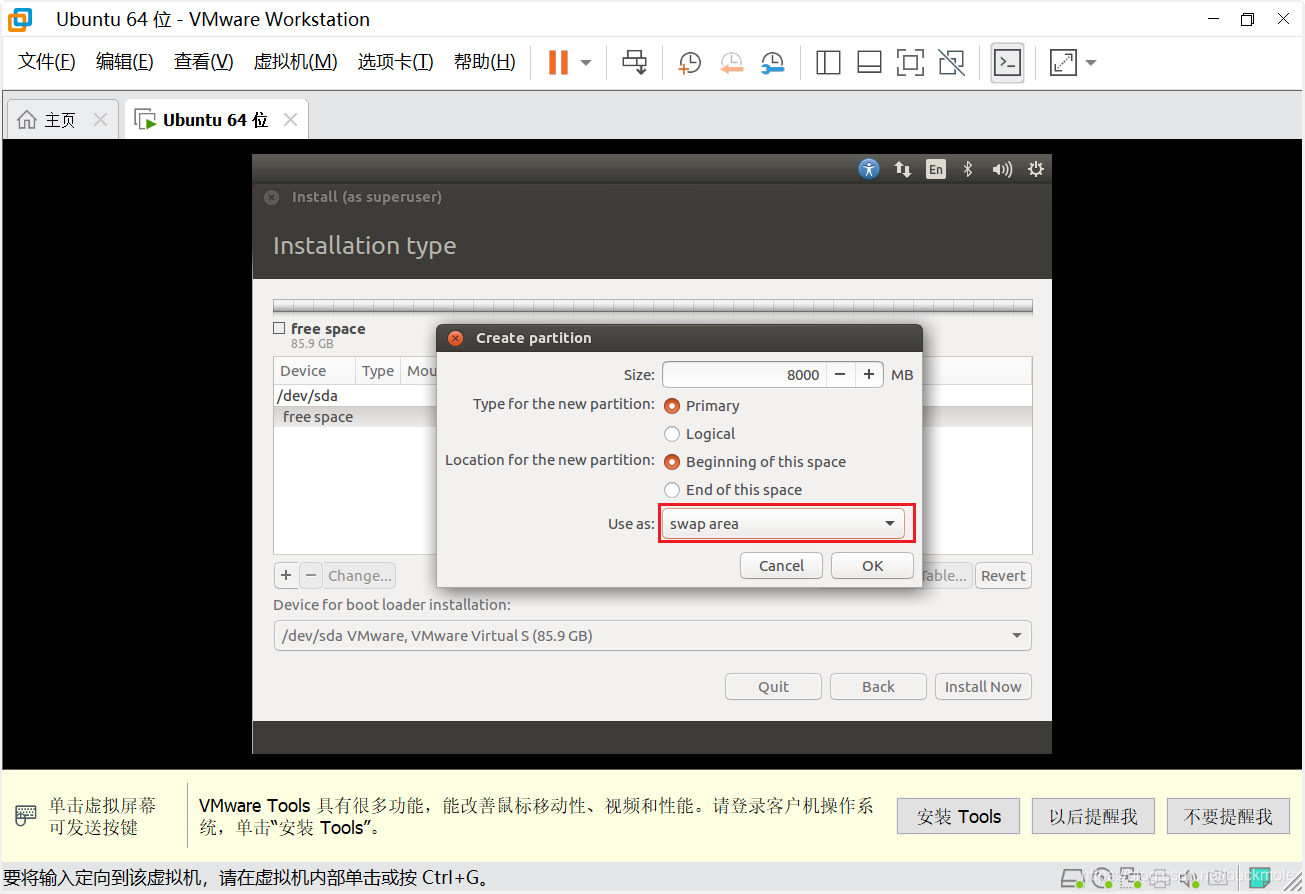Add a partition with plus button
Image resolution: width=1305 pixels, height=894 pixels.
coord(286,576)
